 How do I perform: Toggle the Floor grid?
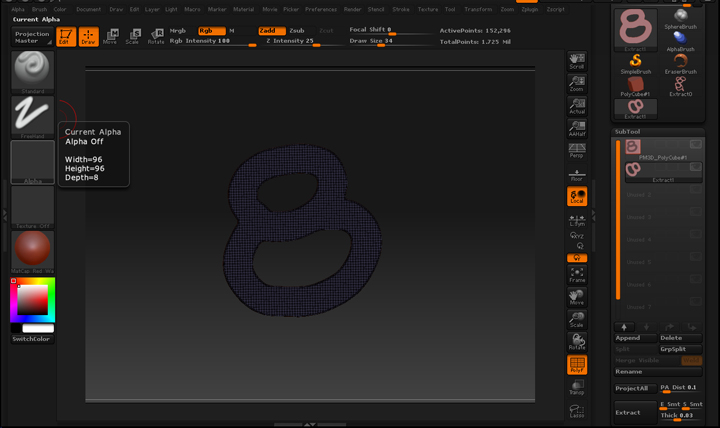pos(577,175)
